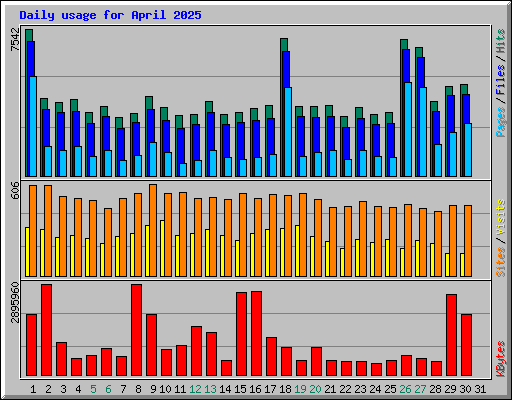Click the cyan pages bar for day 9
The height and width of the screenshot is (400, 512).
tap(153, 159)
